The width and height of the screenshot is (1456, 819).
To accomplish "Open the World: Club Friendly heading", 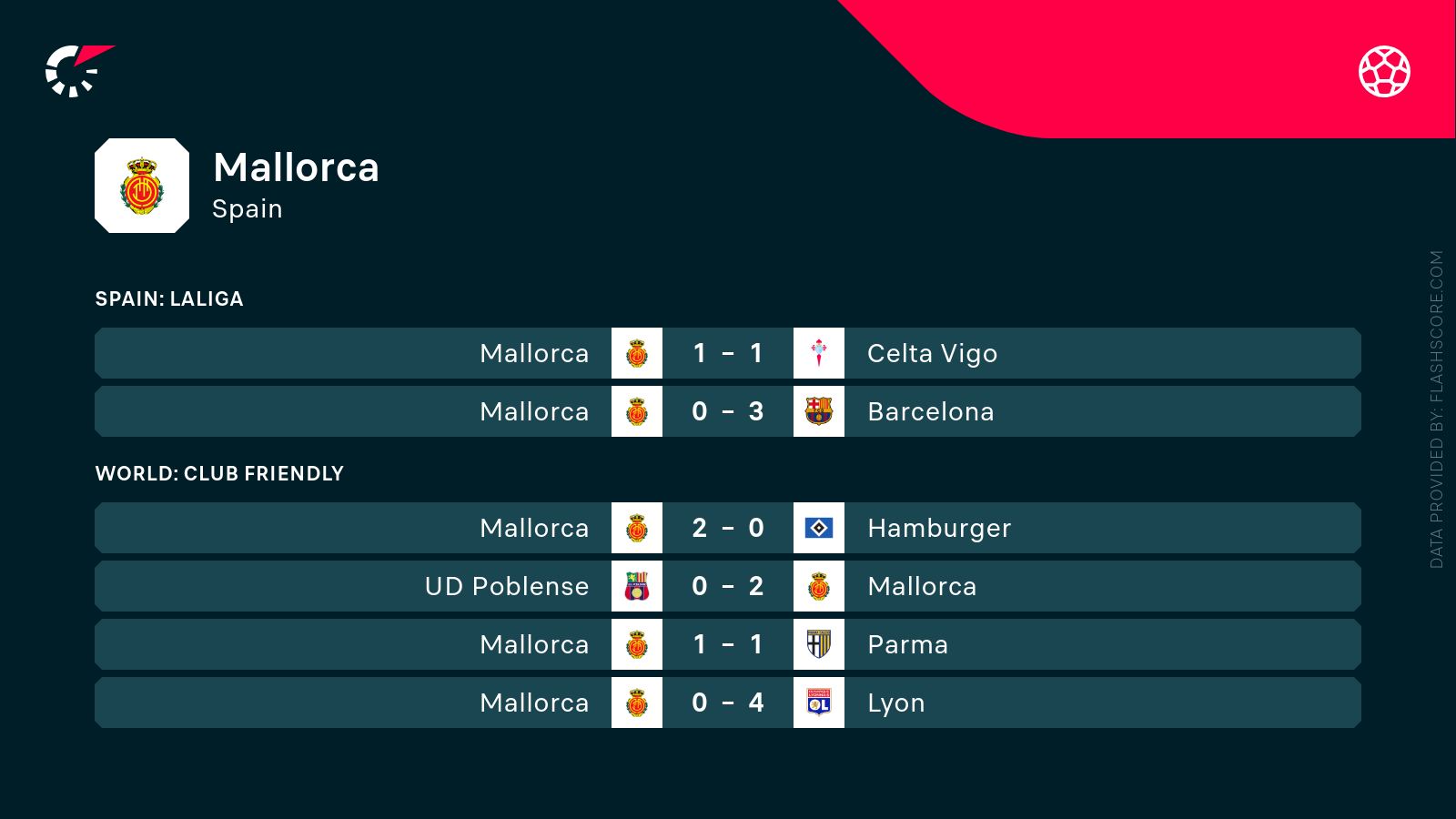I will click(219, 473).
